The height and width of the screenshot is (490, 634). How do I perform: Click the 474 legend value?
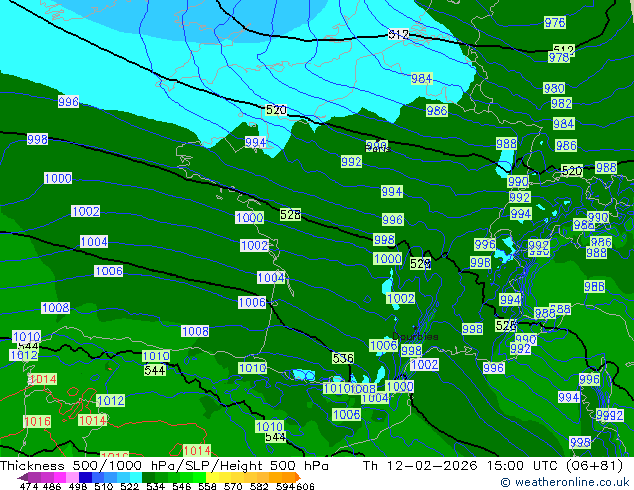coord(29,486)
